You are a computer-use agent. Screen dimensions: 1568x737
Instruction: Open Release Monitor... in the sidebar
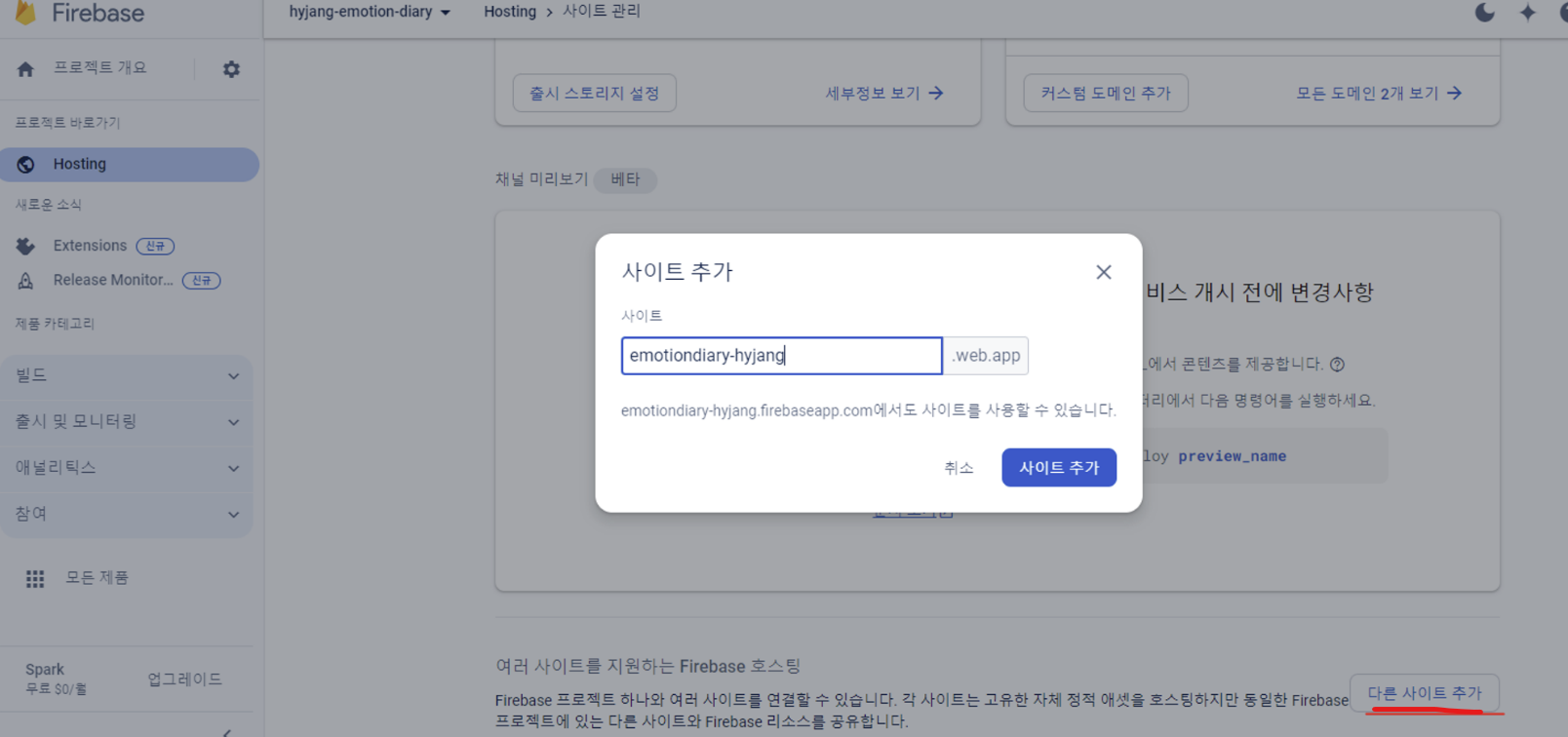[x=113, y=280]
